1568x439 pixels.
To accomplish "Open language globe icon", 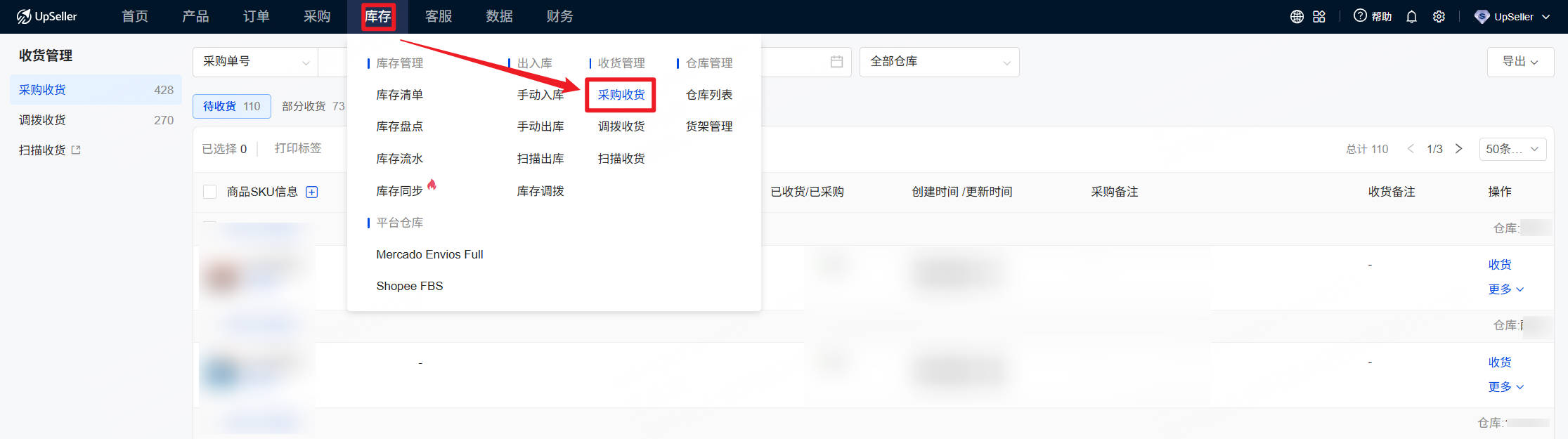I will pyautogui.click(x=1297, y=16).
